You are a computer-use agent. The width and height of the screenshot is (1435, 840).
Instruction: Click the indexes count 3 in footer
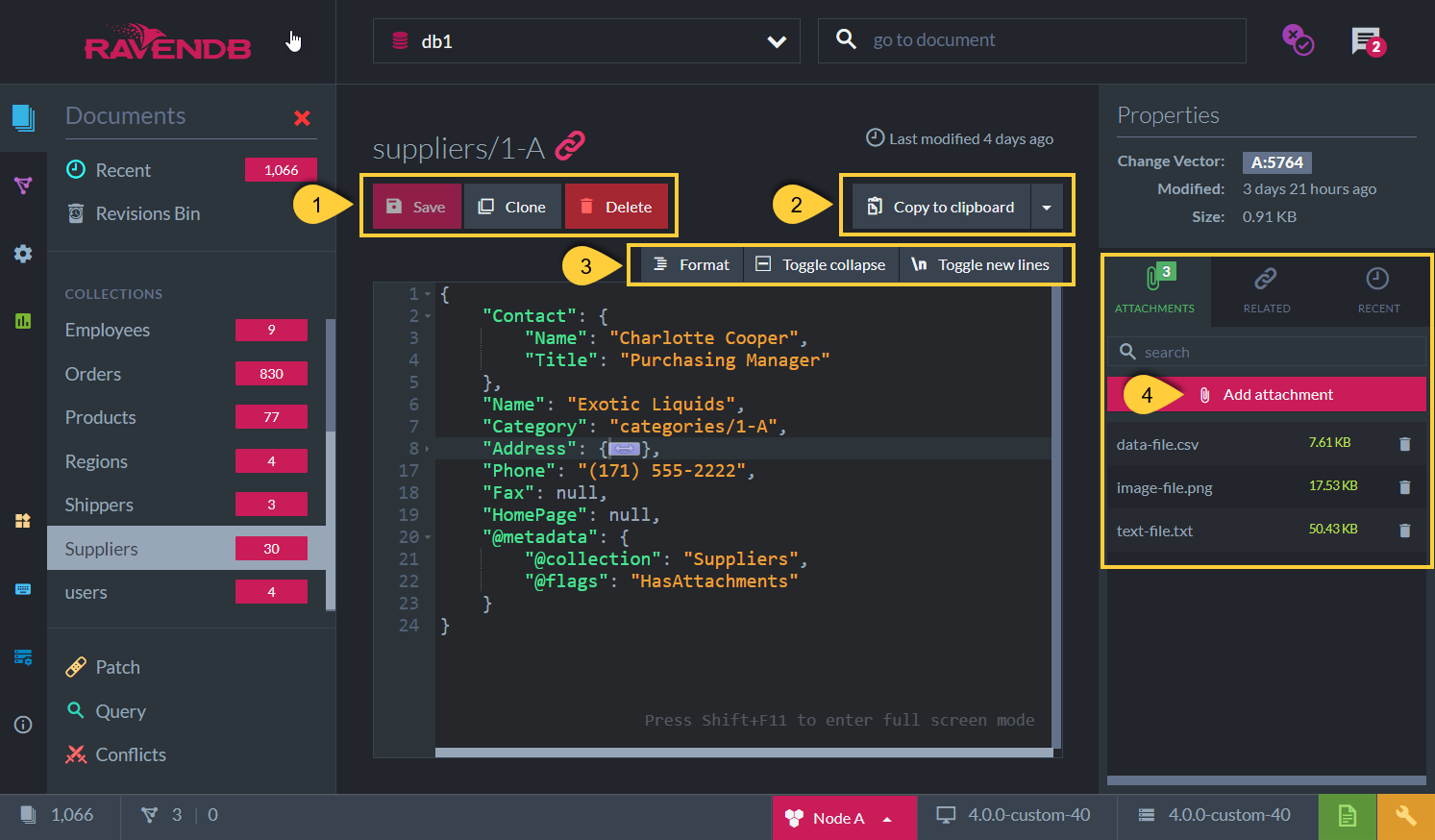click(162, 815)
